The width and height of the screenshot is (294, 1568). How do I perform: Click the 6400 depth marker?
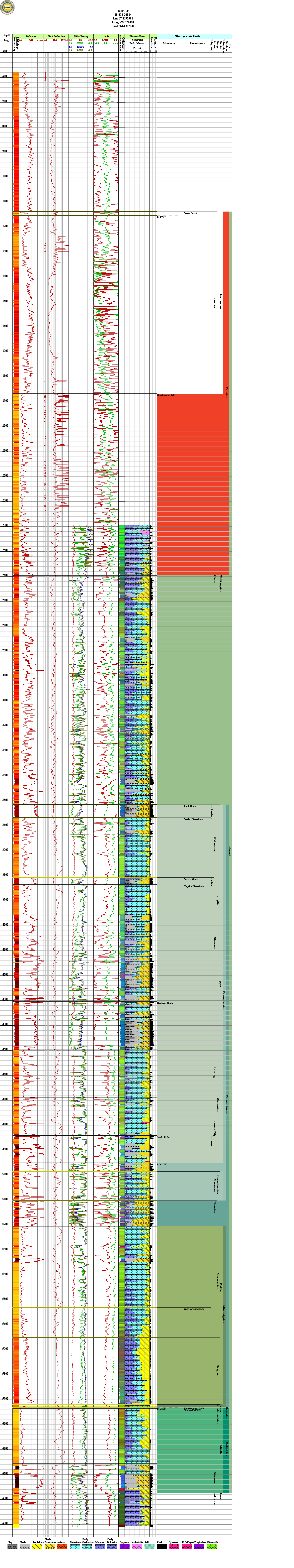coord(5,1524)
